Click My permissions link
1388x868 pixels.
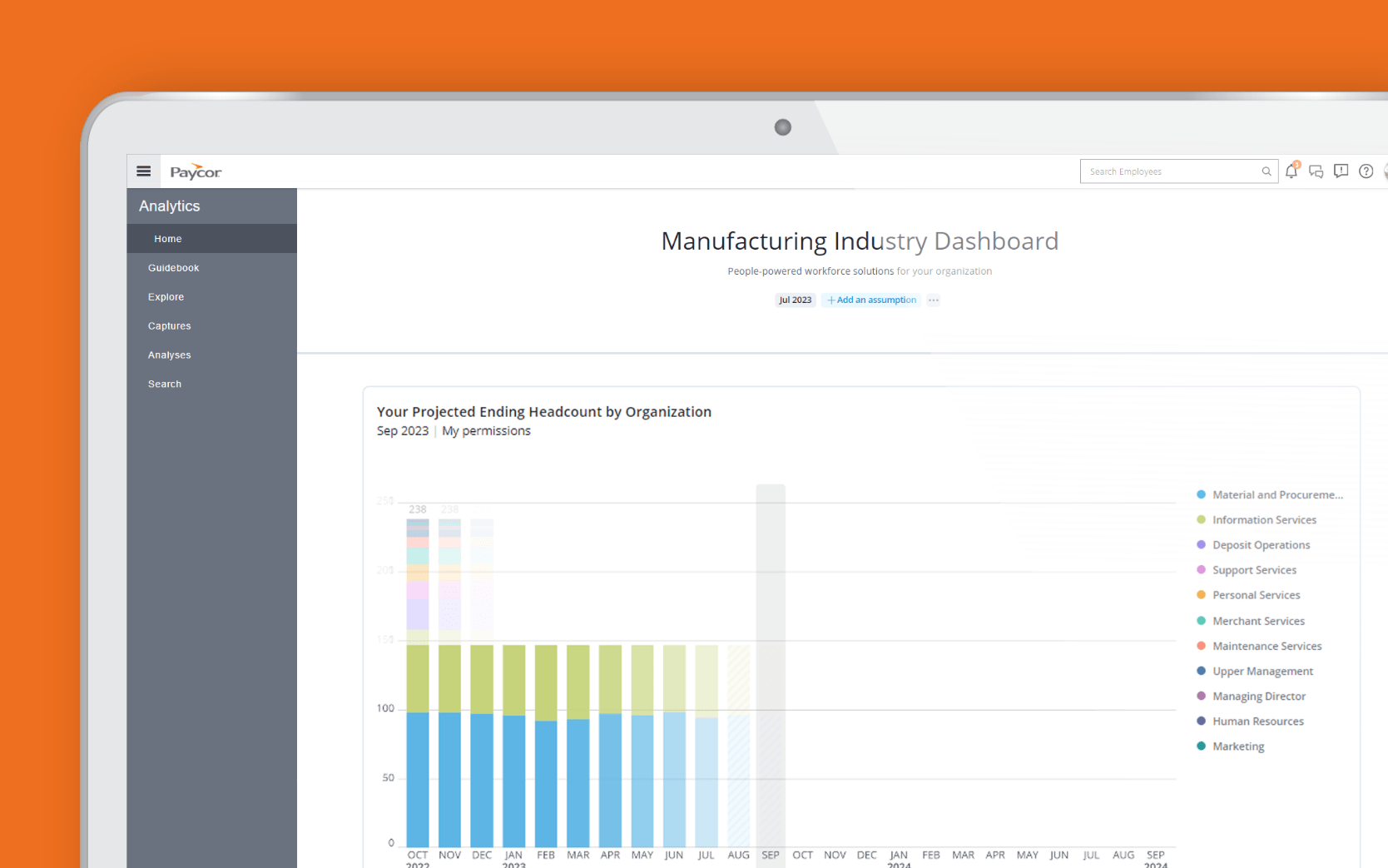click(x=486, y=431)
